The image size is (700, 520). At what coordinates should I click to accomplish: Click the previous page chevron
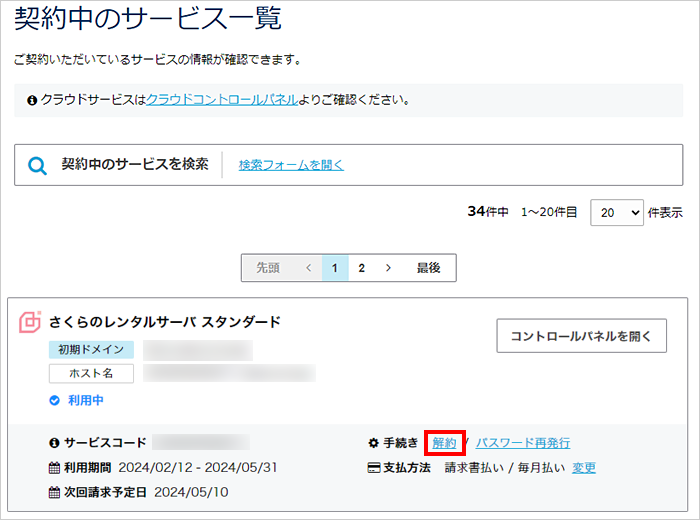(308, 268)
